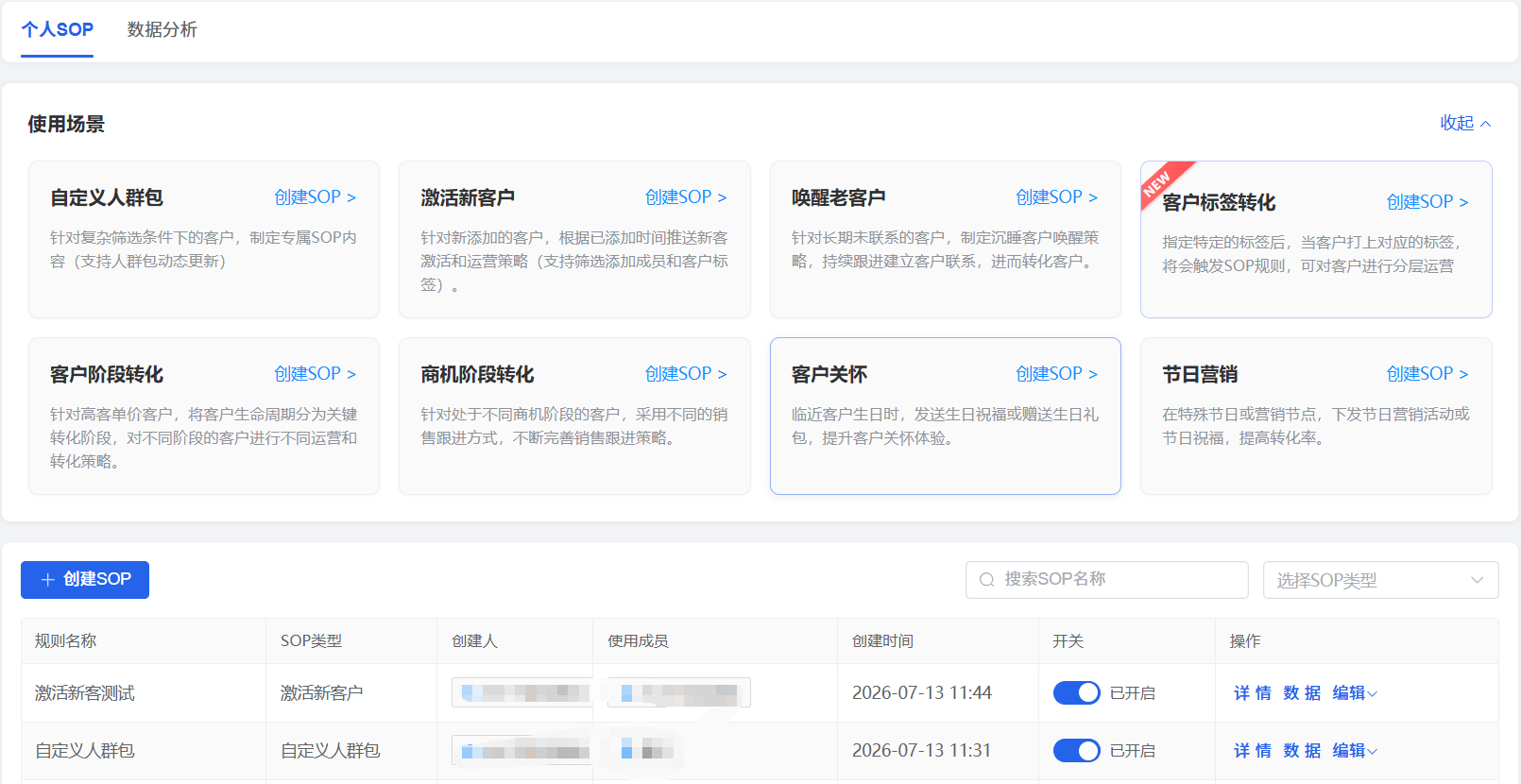
Task: Create SOP for 自定义人群包 card
Action: point(316,197)
